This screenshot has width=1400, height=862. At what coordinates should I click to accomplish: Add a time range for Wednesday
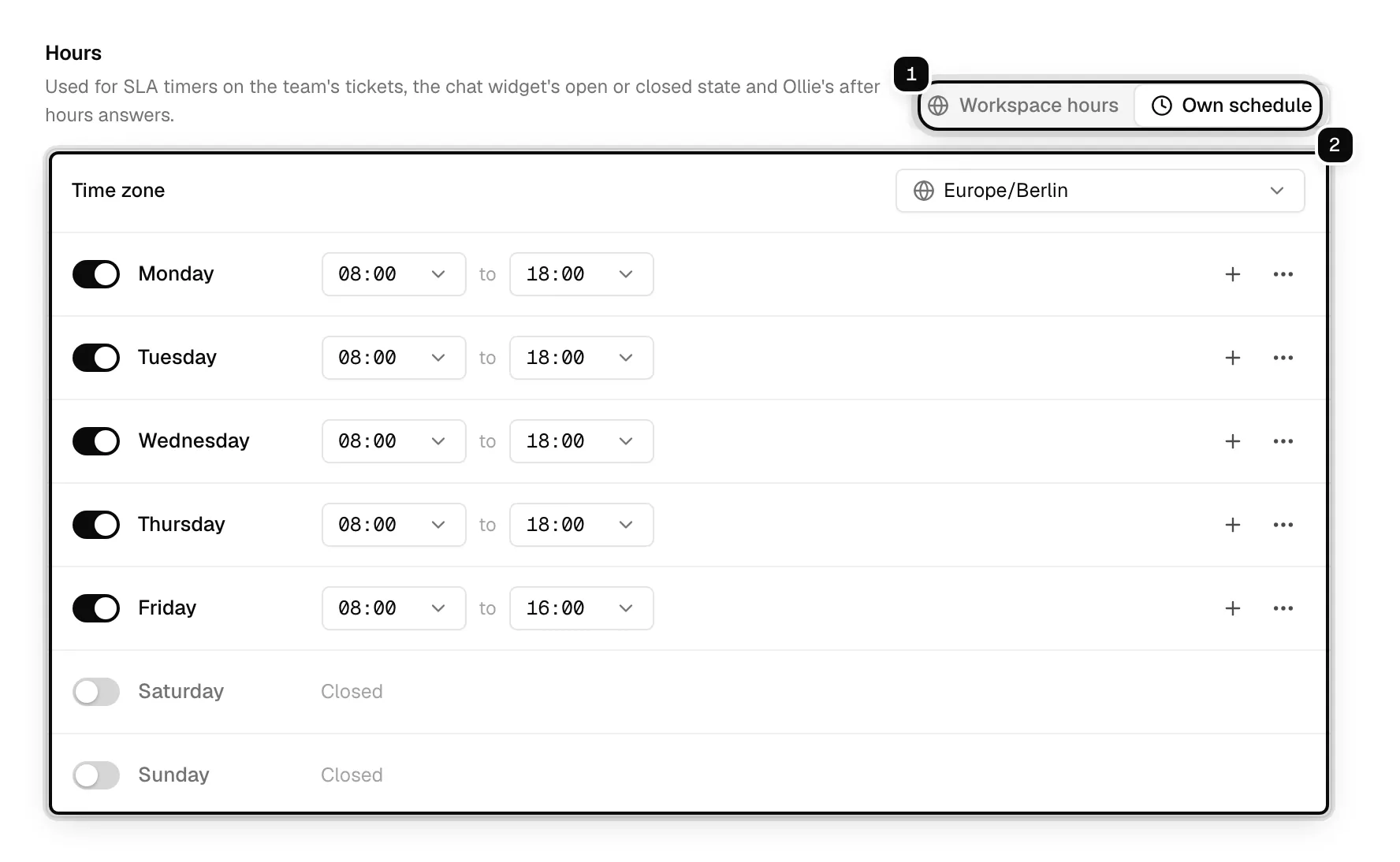pos(1233,441)
